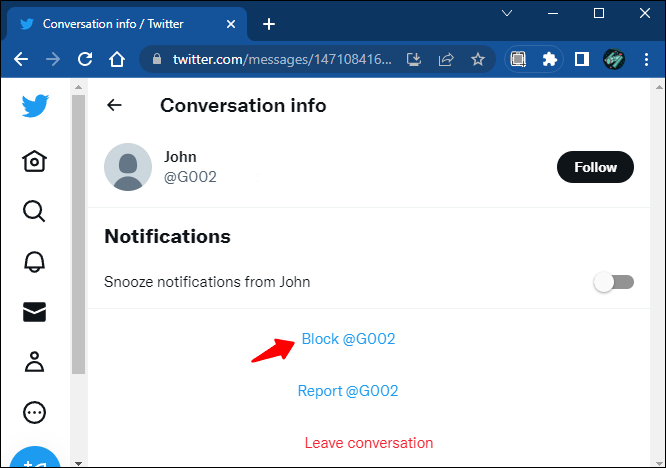Click the right page scrollbar up arrow
The height and width of the screenshot is (468, 666).
point(659,87)
